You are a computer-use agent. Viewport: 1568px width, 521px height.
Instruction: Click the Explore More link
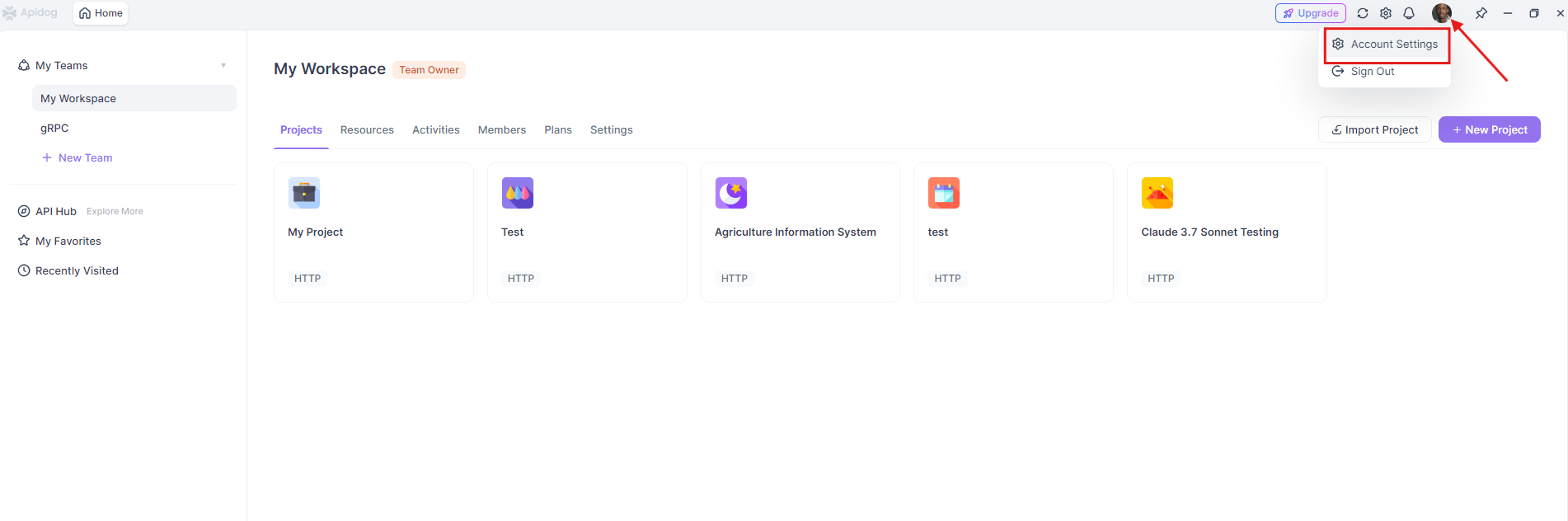pyautogui.click(x=115, y=212)
